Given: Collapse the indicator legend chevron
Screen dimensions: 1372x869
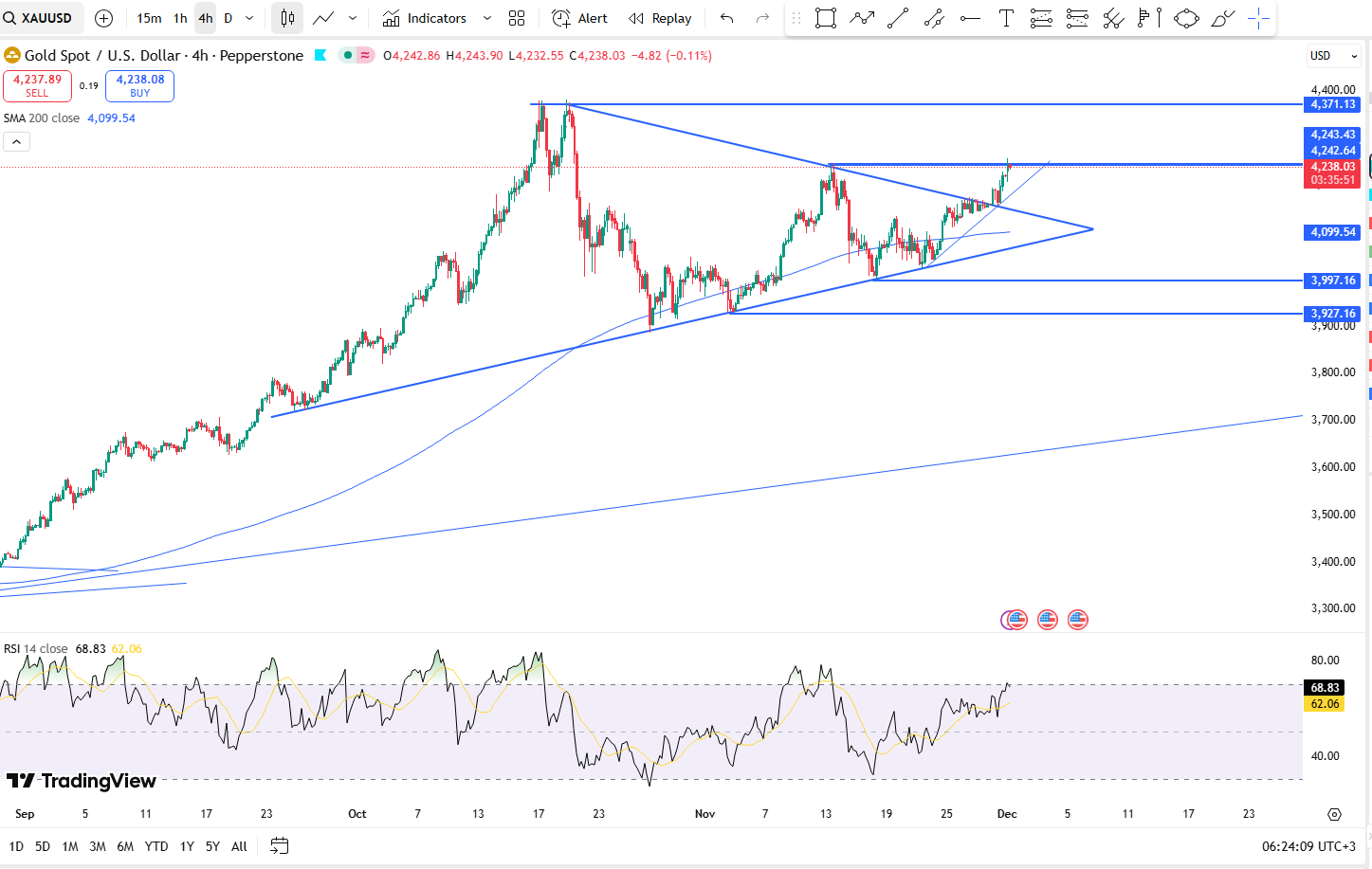Looking at the screenshot, I should [16, 142].
